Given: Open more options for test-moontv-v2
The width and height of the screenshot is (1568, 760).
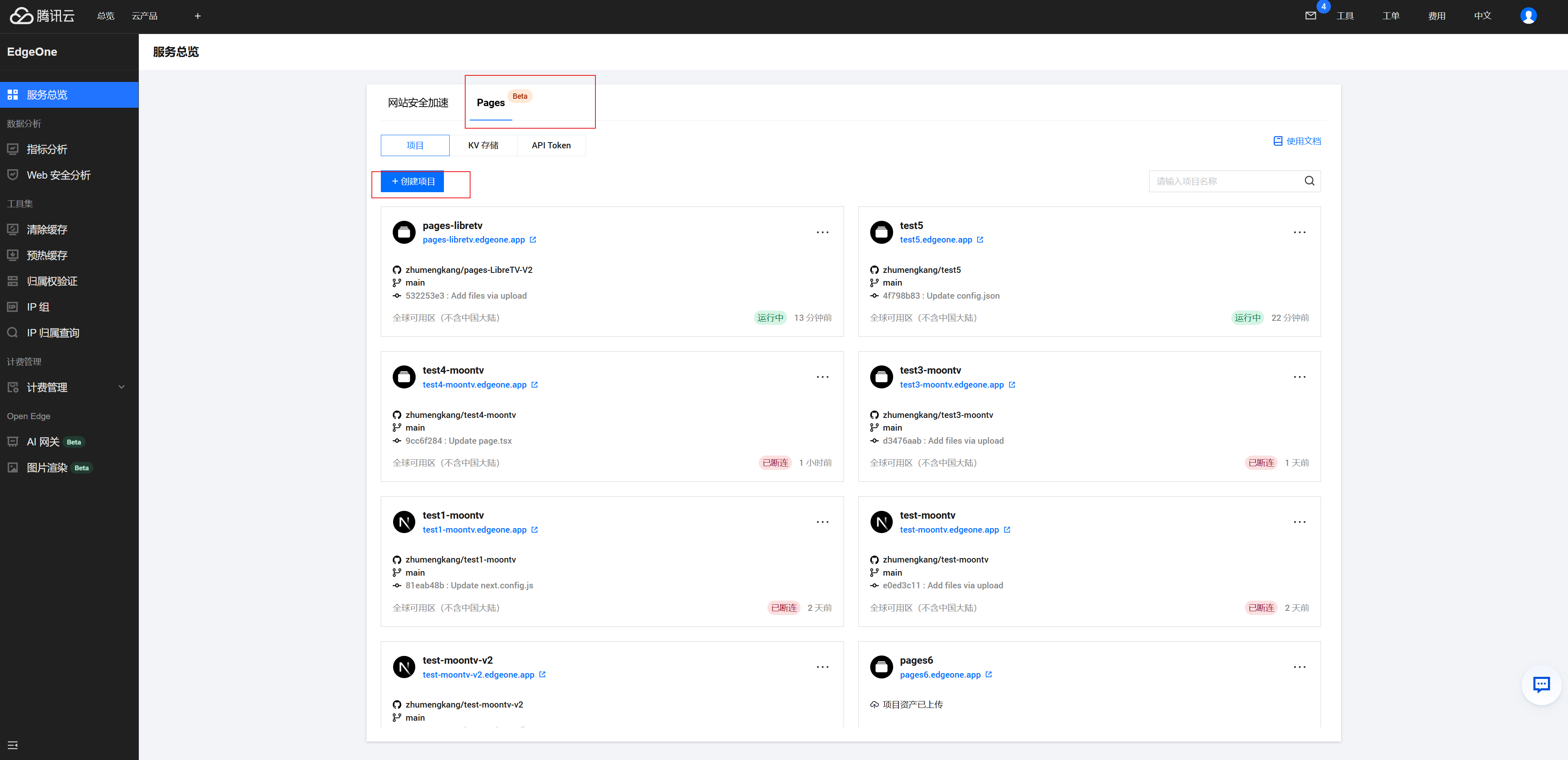Looking at the screenshot, I should pos(822,667).
